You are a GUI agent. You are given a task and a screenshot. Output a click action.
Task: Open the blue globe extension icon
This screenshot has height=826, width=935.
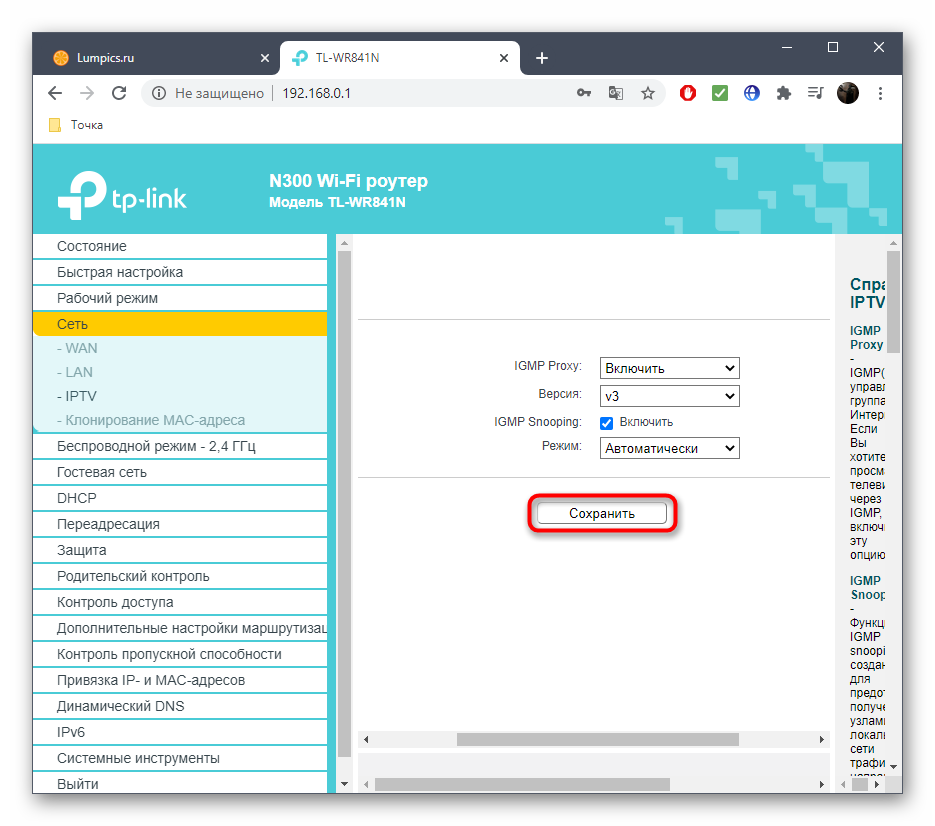pos(752,93)
